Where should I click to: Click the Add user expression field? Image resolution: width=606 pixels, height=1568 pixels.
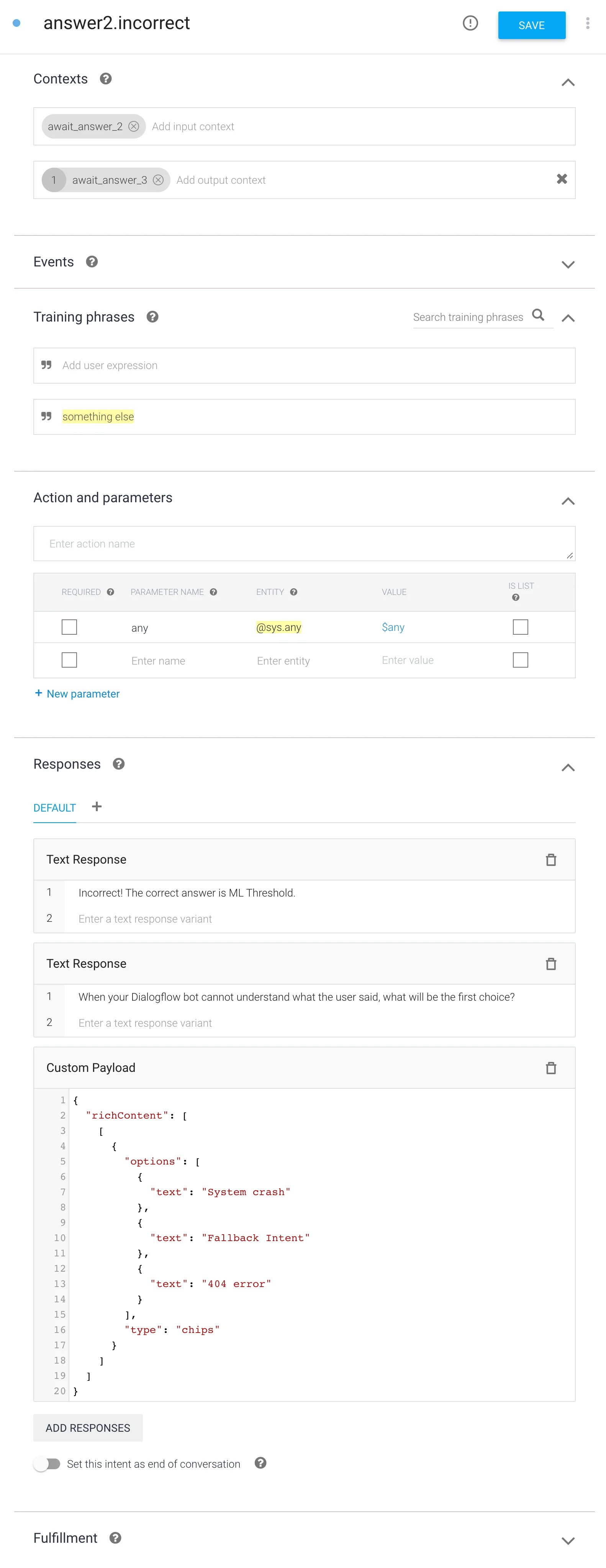305,365
